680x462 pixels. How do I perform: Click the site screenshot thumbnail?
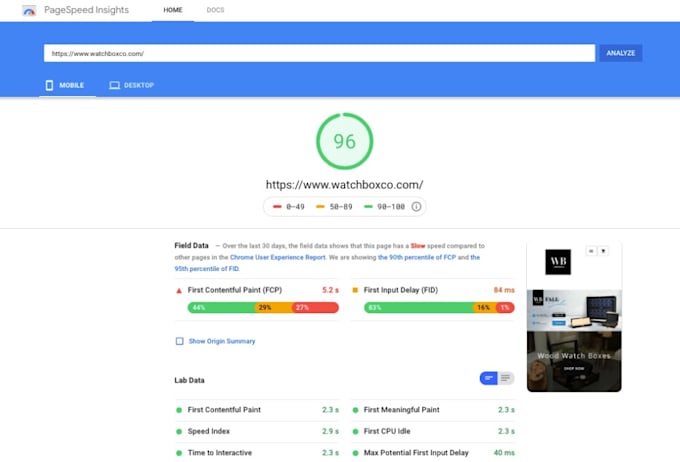click(574, 316)
